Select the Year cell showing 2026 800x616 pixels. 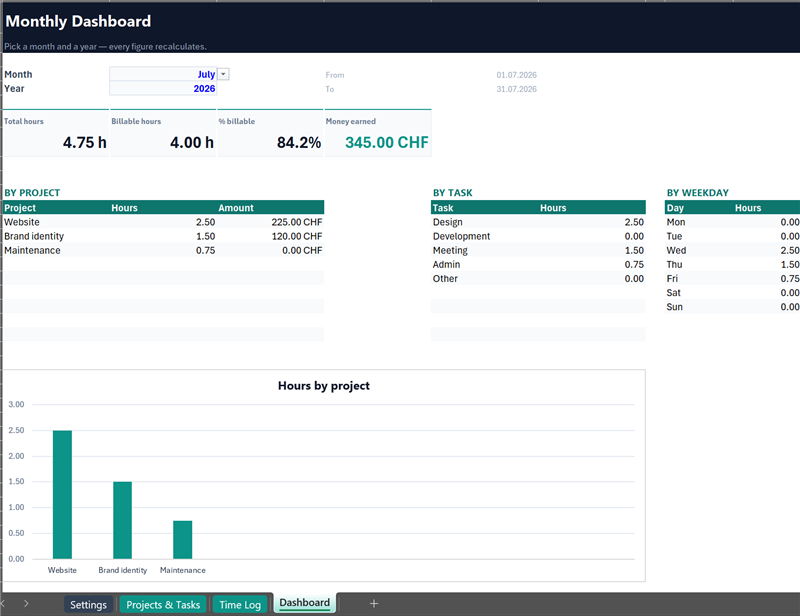[x=163, y=88]
